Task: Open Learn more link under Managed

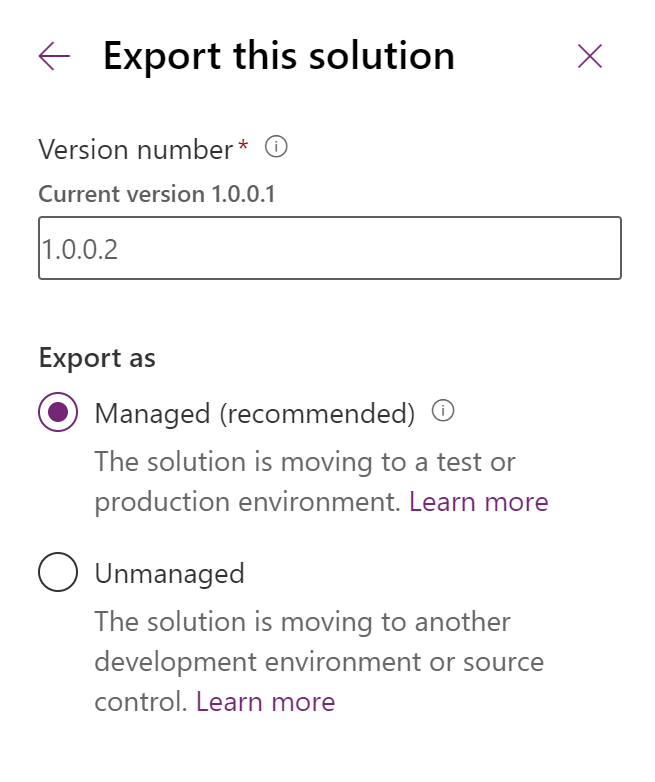Action: 478,501
